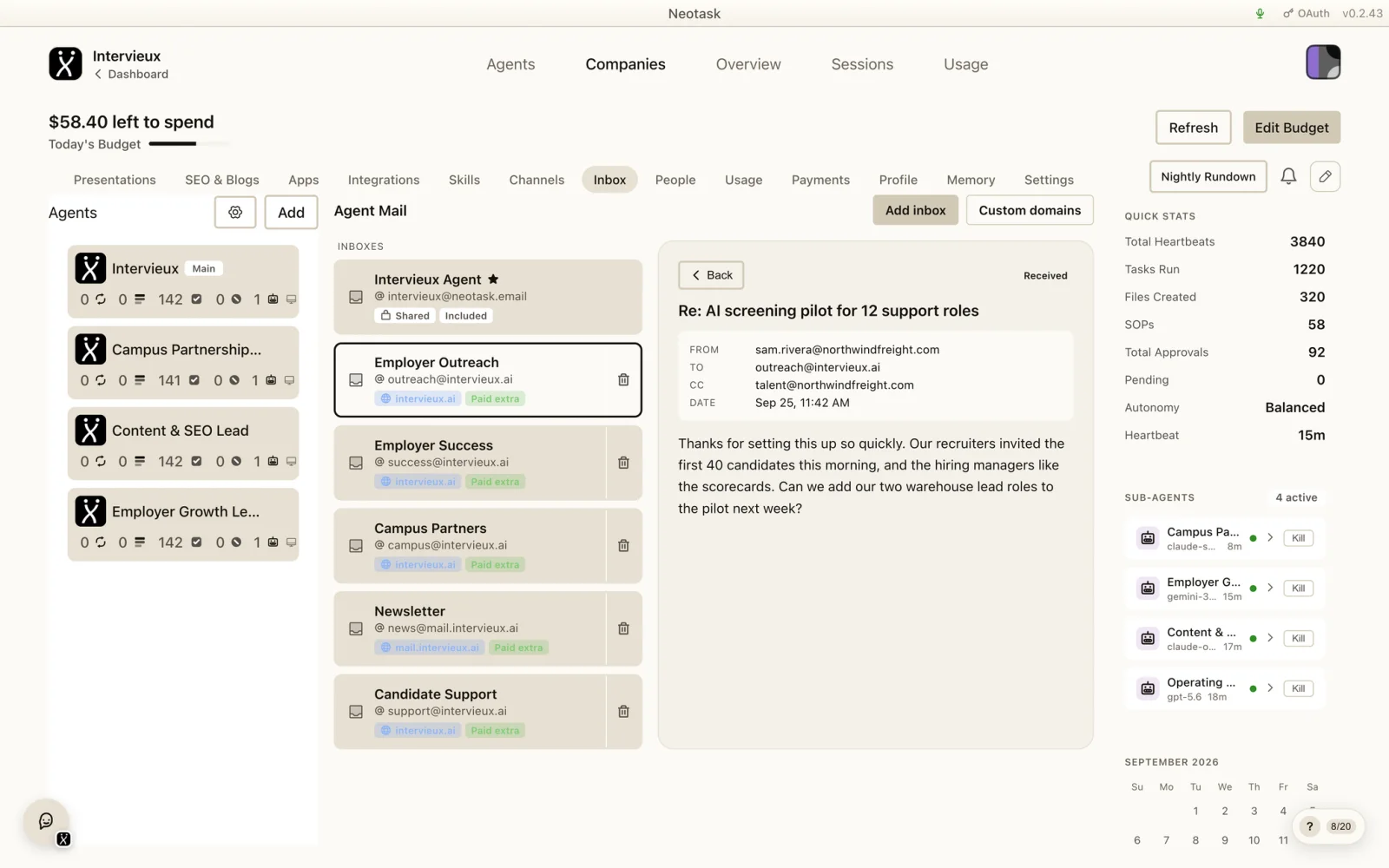This screenshot has height=868, width=1389.
Task: Open the user avatar at top right
Action: click(1323, 62)
